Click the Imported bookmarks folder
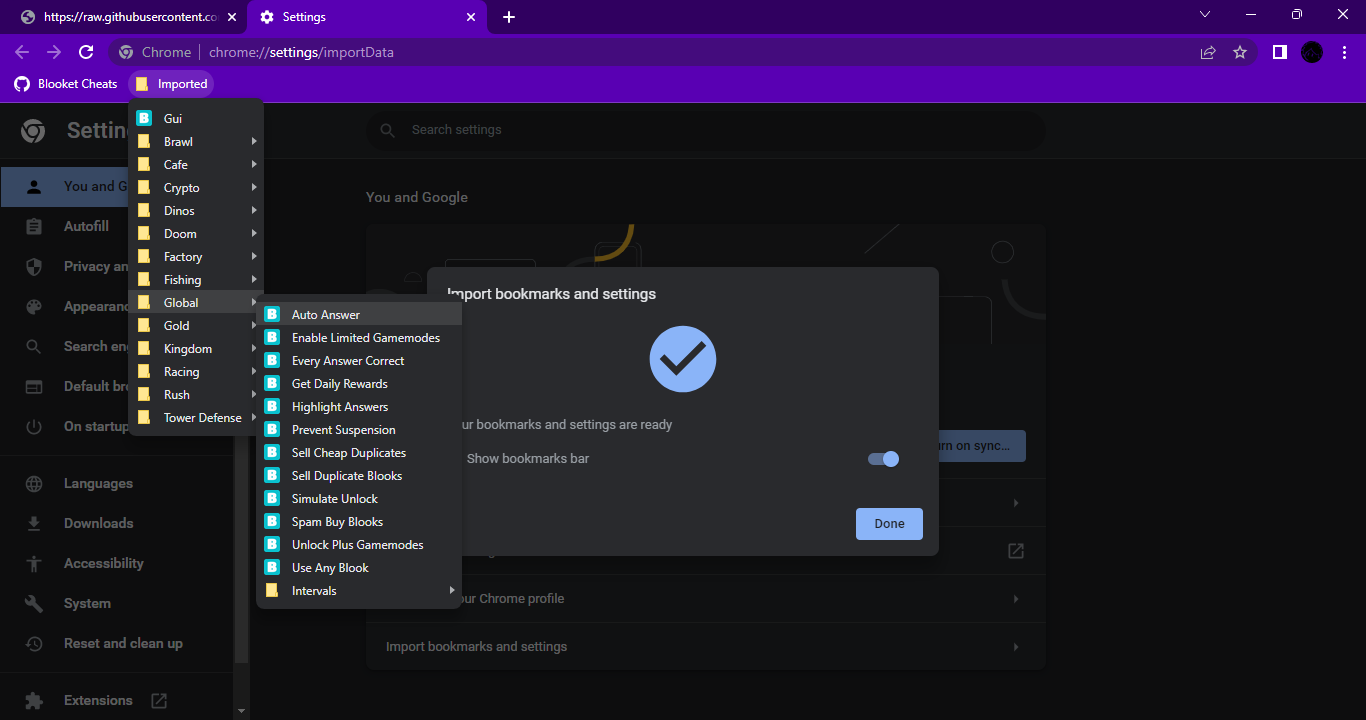Image resolution: width=1366 pixels, height=720 pixels. click(171, 84)
